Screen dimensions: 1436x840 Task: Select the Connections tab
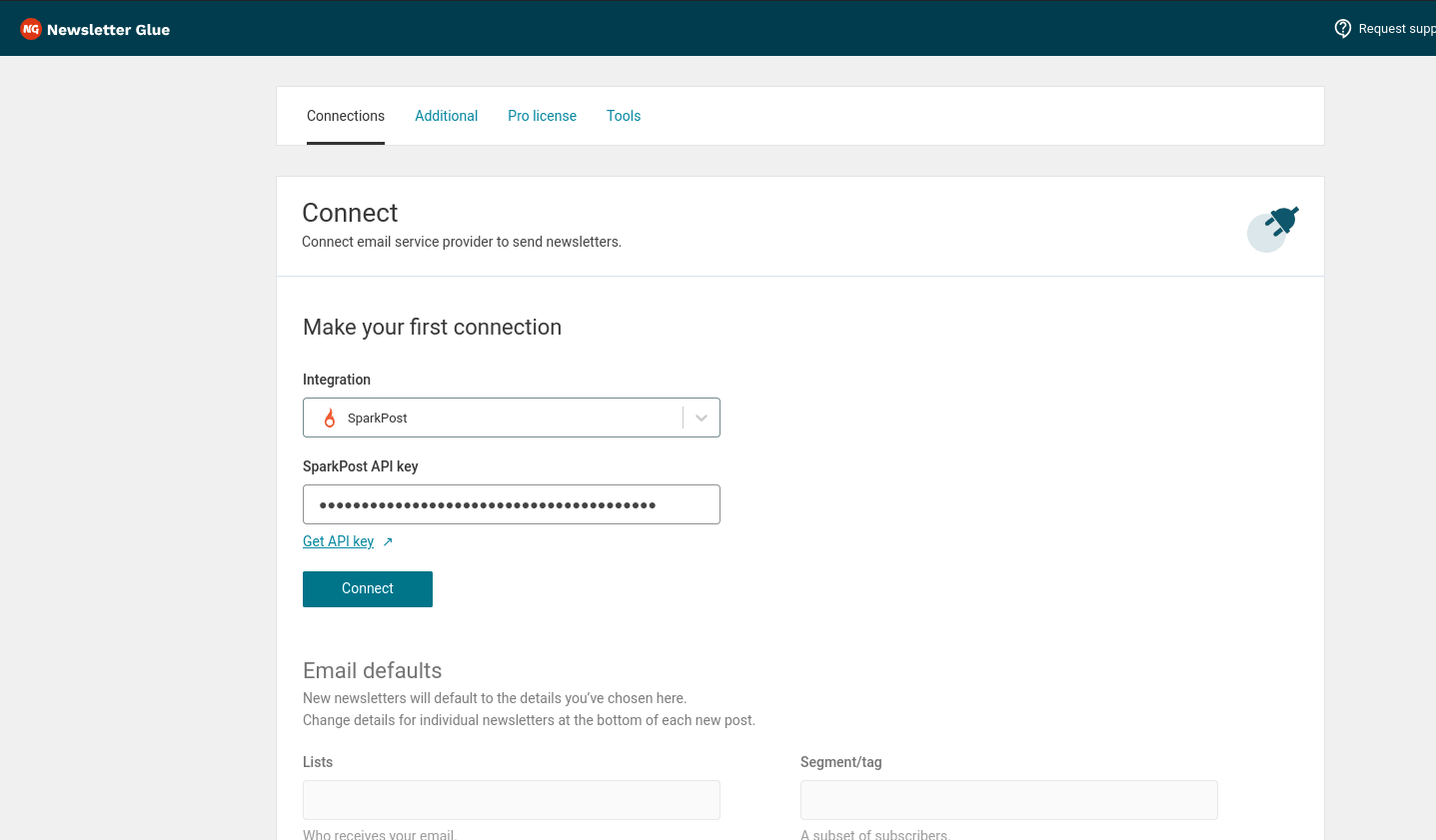(346, 116)
